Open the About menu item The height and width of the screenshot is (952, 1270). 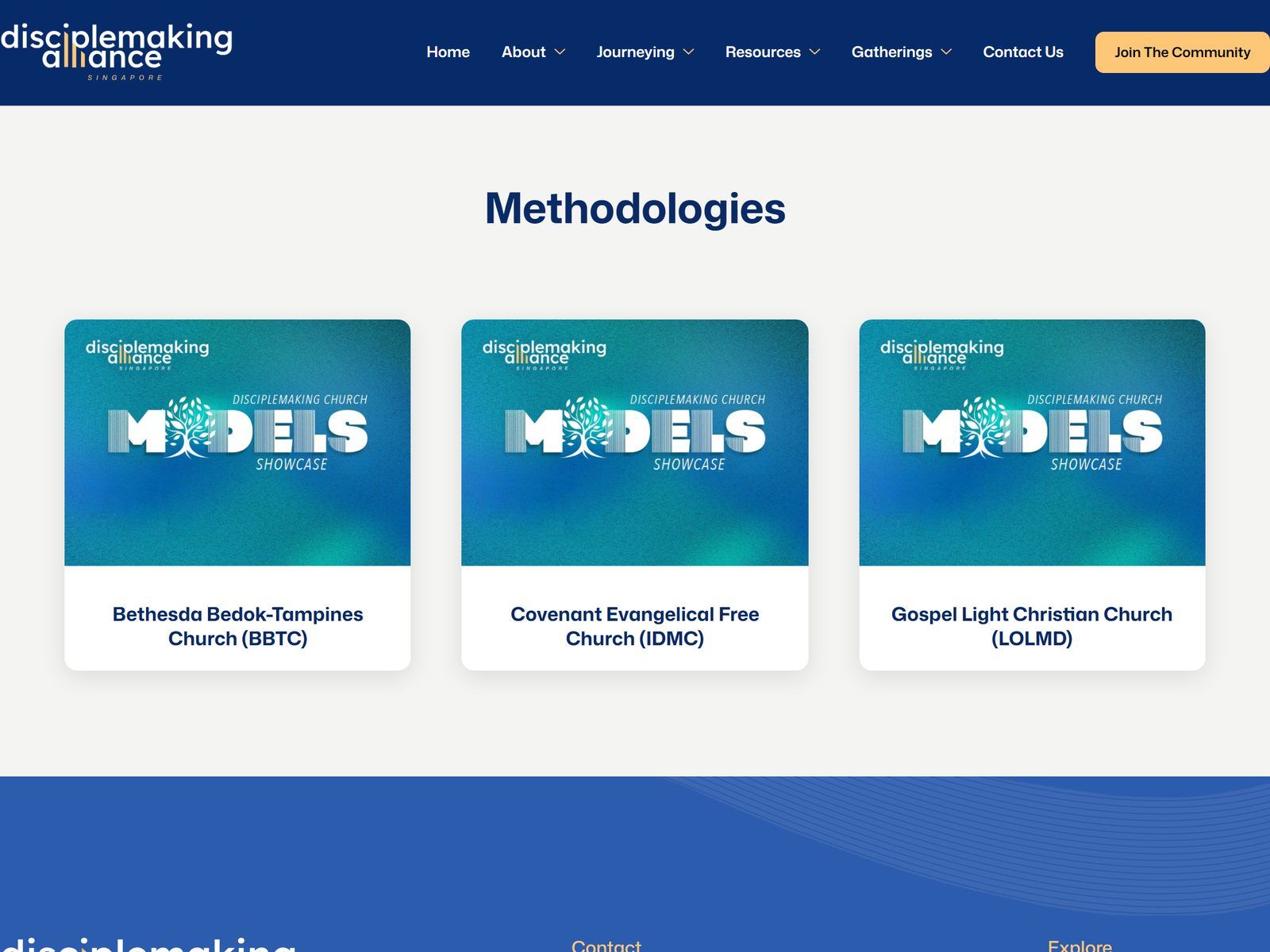point(523,52)
